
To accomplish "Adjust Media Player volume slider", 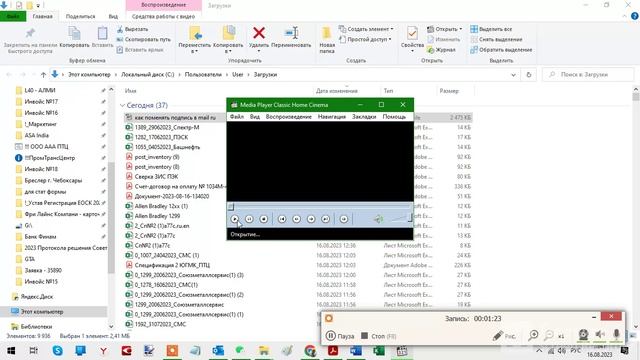I will pos(401,219).
